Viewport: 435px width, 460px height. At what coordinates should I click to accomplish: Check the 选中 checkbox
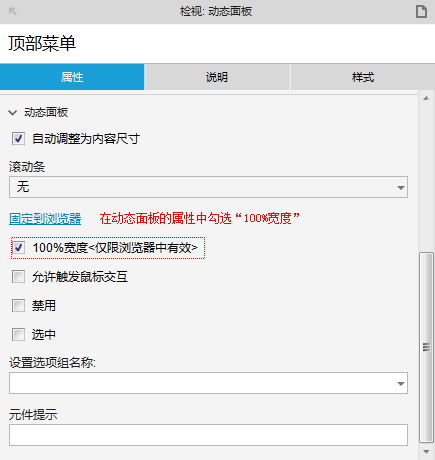pos(18,335)
